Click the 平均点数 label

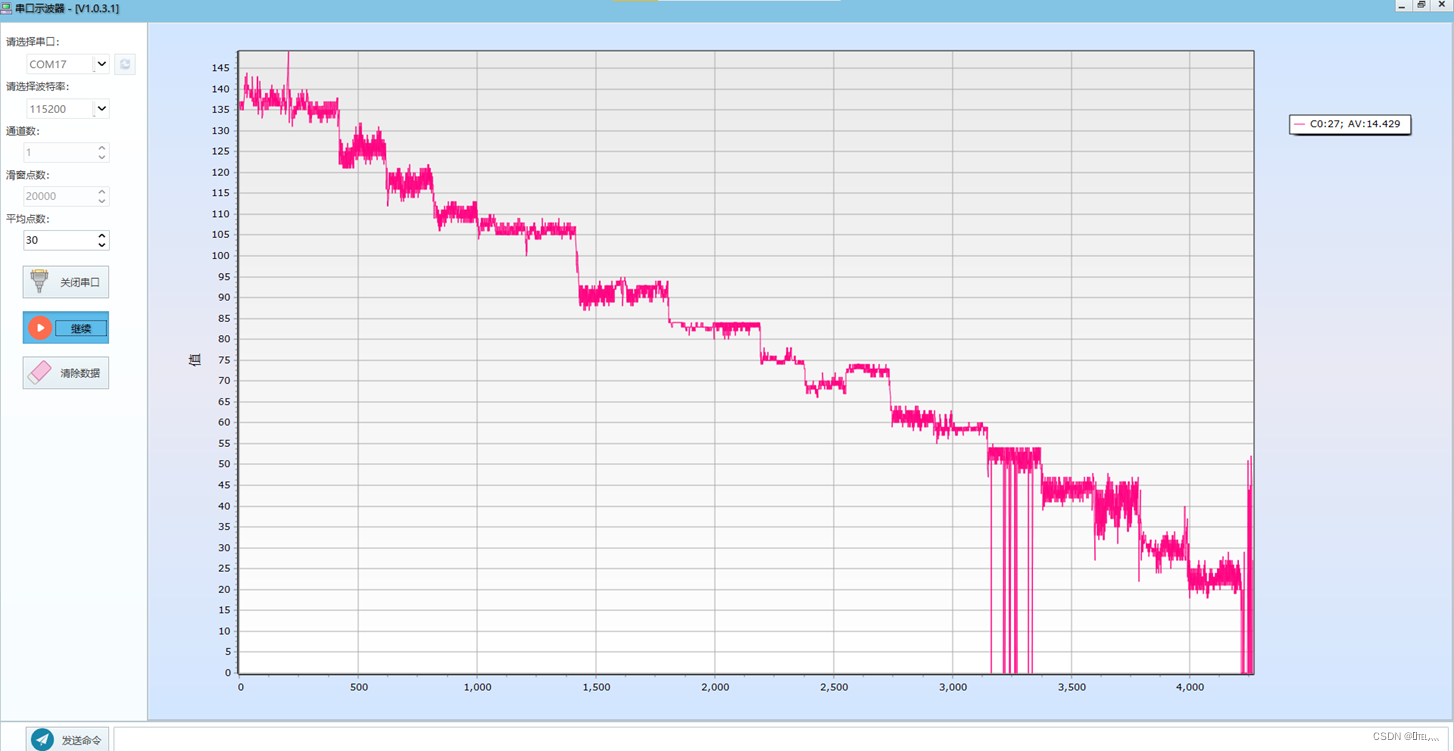28,218
